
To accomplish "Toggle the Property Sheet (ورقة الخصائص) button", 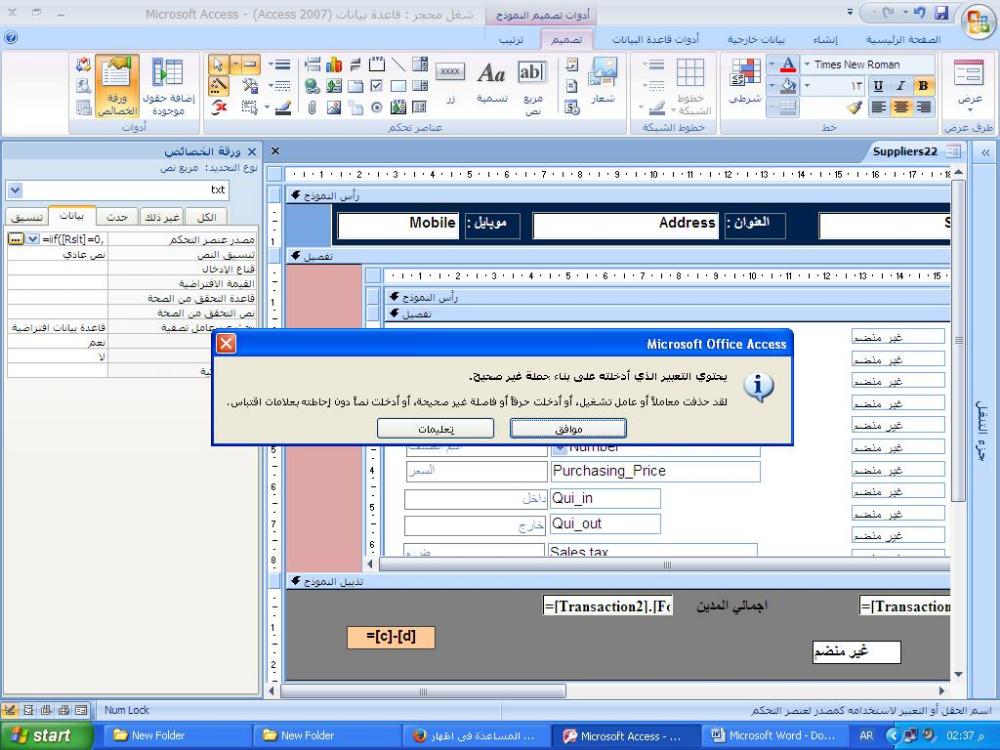I will [117, 86].
